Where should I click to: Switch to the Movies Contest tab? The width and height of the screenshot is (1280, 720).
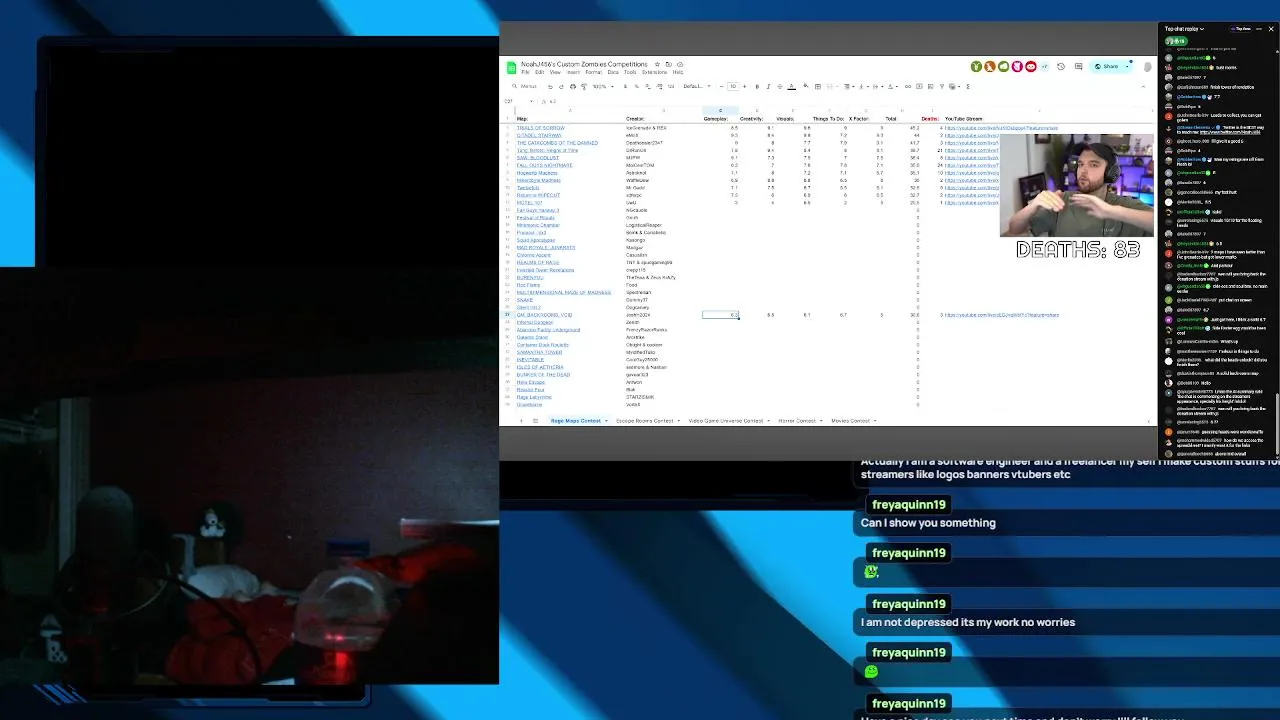pos(851,421)
